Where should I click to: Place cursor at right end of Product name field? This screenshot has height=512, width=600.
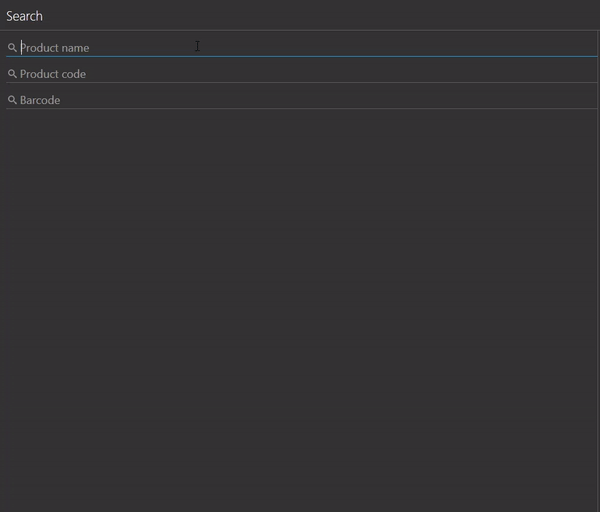click(588, 47)
